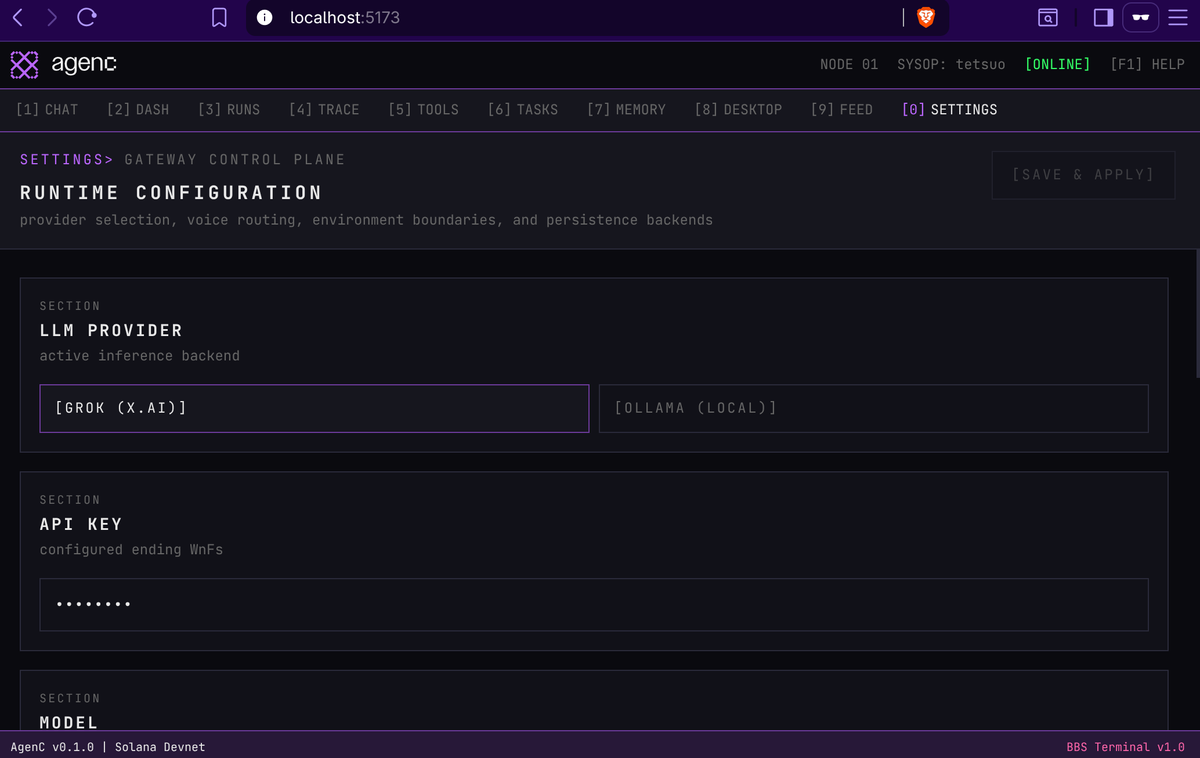Click the Brave Shields lion icon
The image size is (1200, 758).
pyautogui.click(x=926, y=17)
